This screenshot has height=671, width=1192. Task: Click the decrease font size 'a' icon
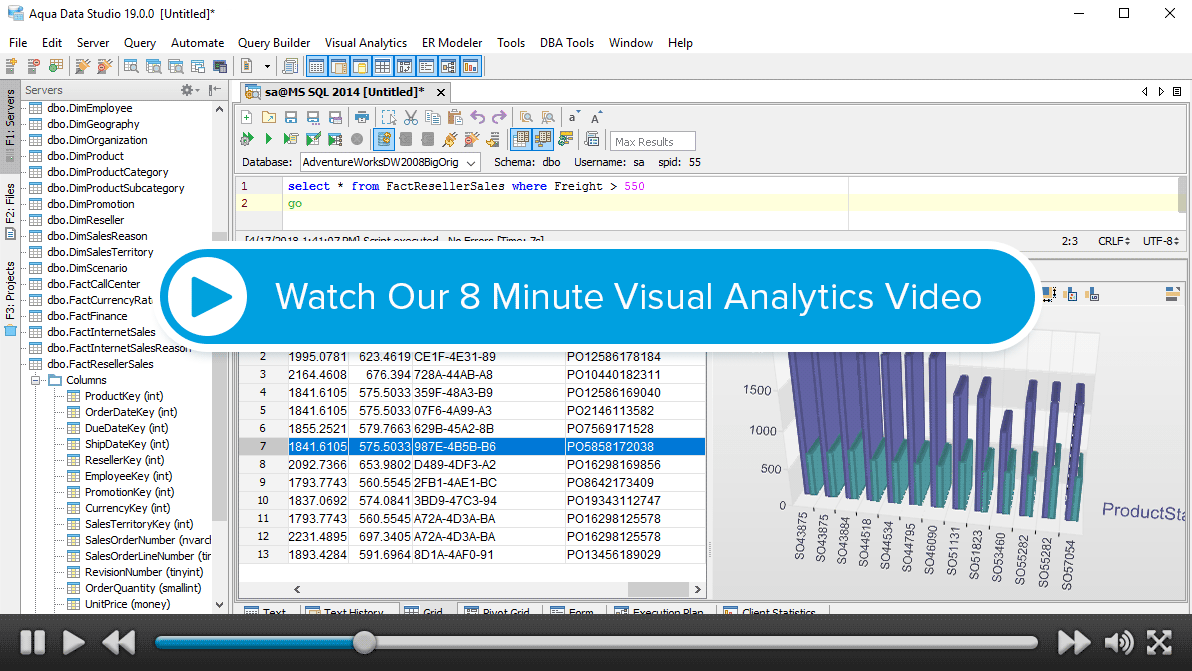(x=573, y=117)
